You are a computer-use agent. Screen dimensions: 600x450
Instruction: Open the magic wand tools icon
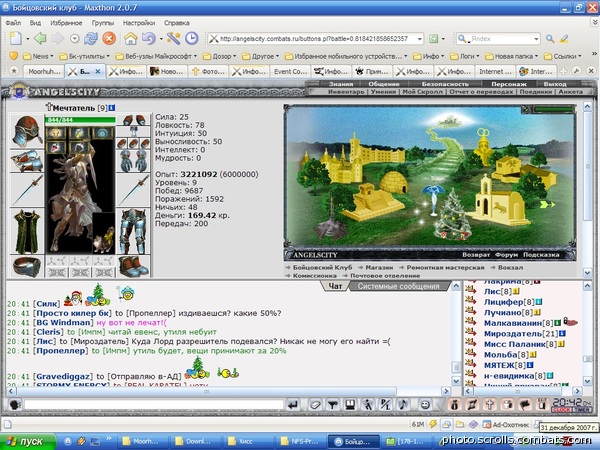coord(173,38)
